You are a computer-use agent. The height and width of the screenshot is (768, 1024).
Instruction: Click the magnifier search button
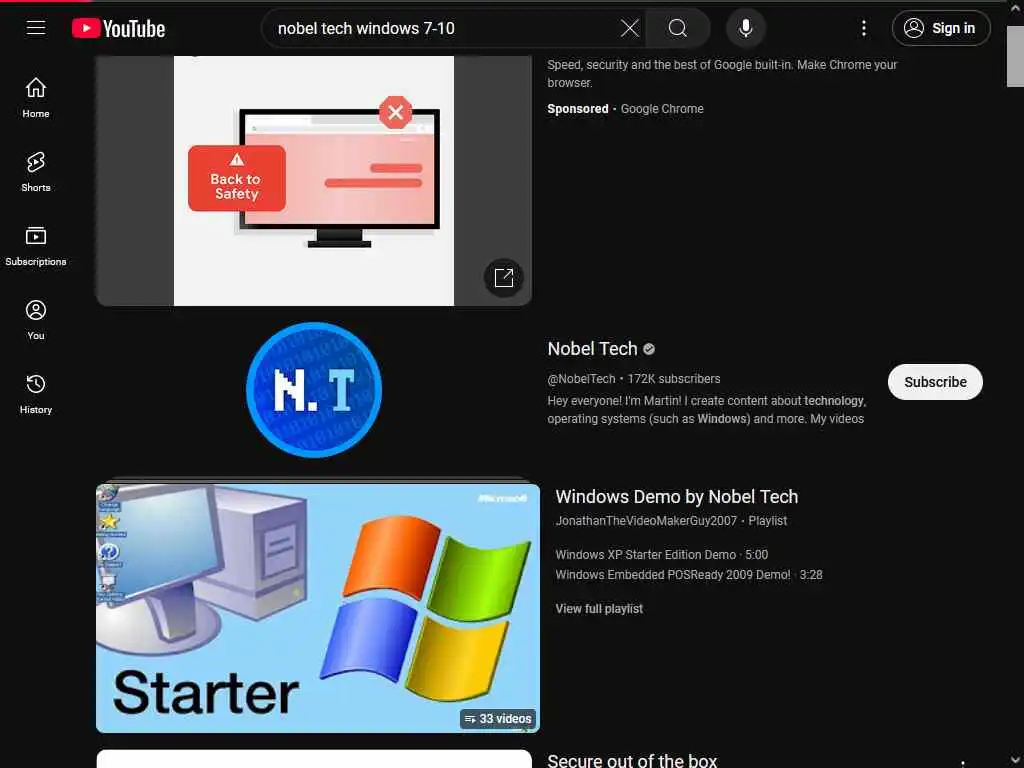pyautogui.click(x=677, y=28)
